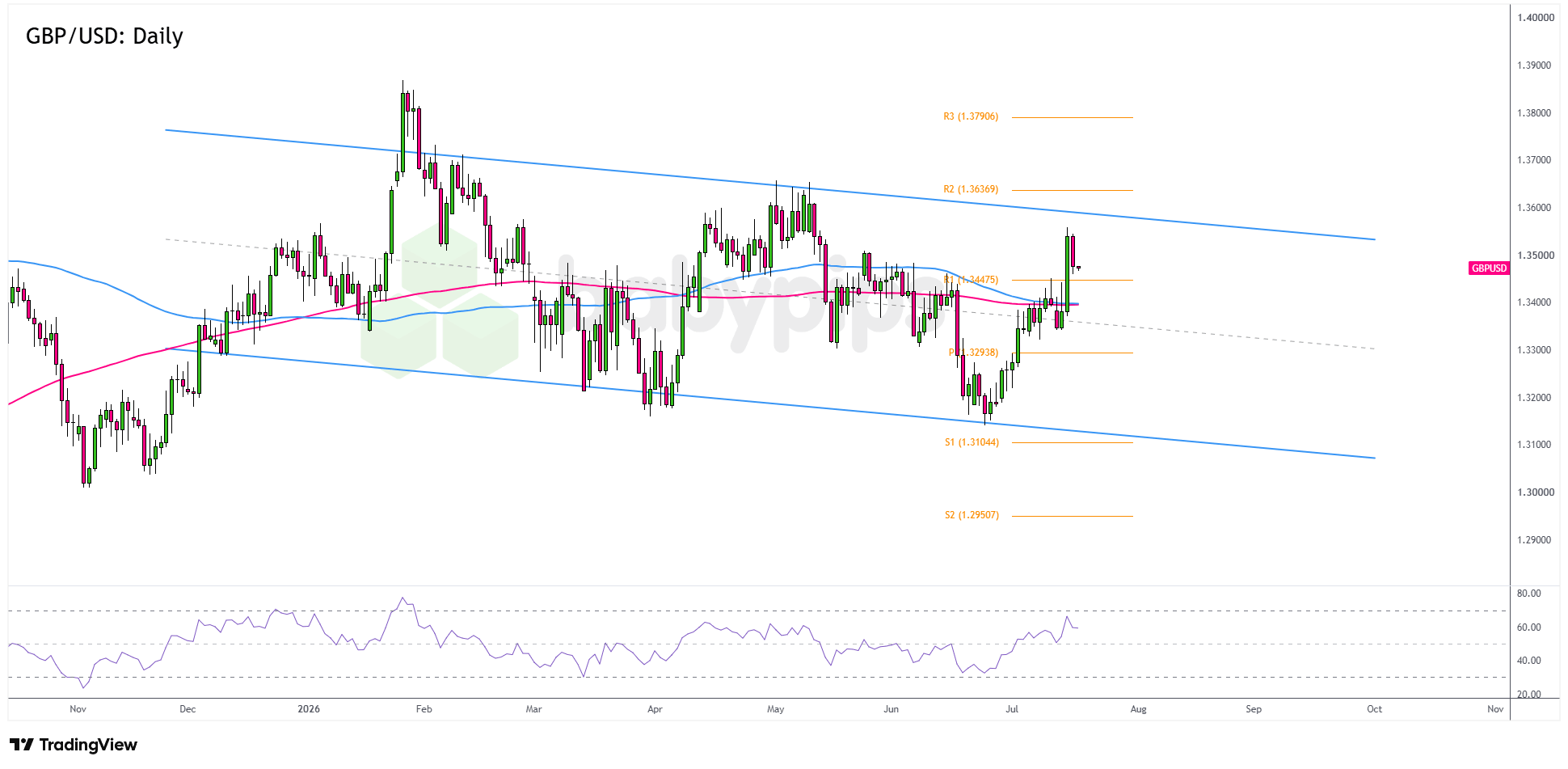Click the 1.40000 price axis value

(x=1536, y=18)
